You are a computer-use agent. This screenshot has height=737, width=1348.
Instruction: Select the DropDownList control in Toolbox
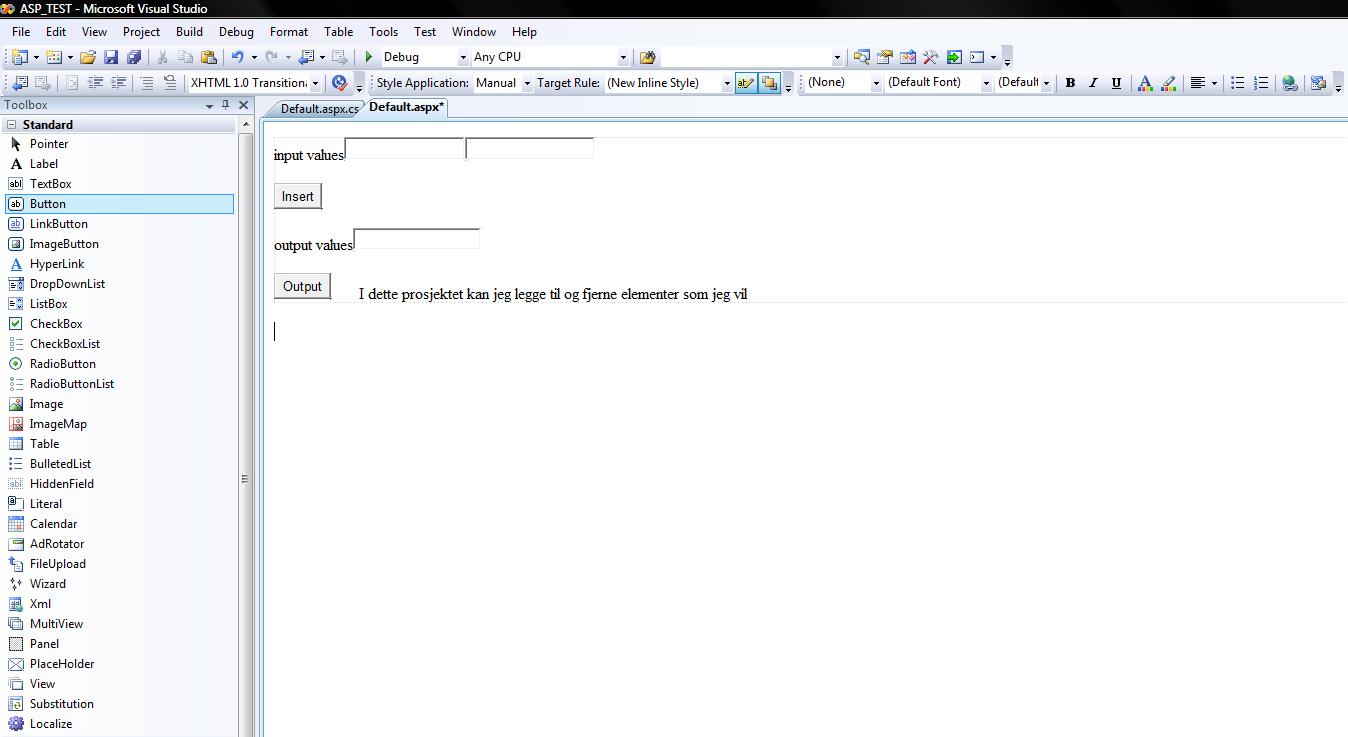pyautogui.click(x=119, y=284)
